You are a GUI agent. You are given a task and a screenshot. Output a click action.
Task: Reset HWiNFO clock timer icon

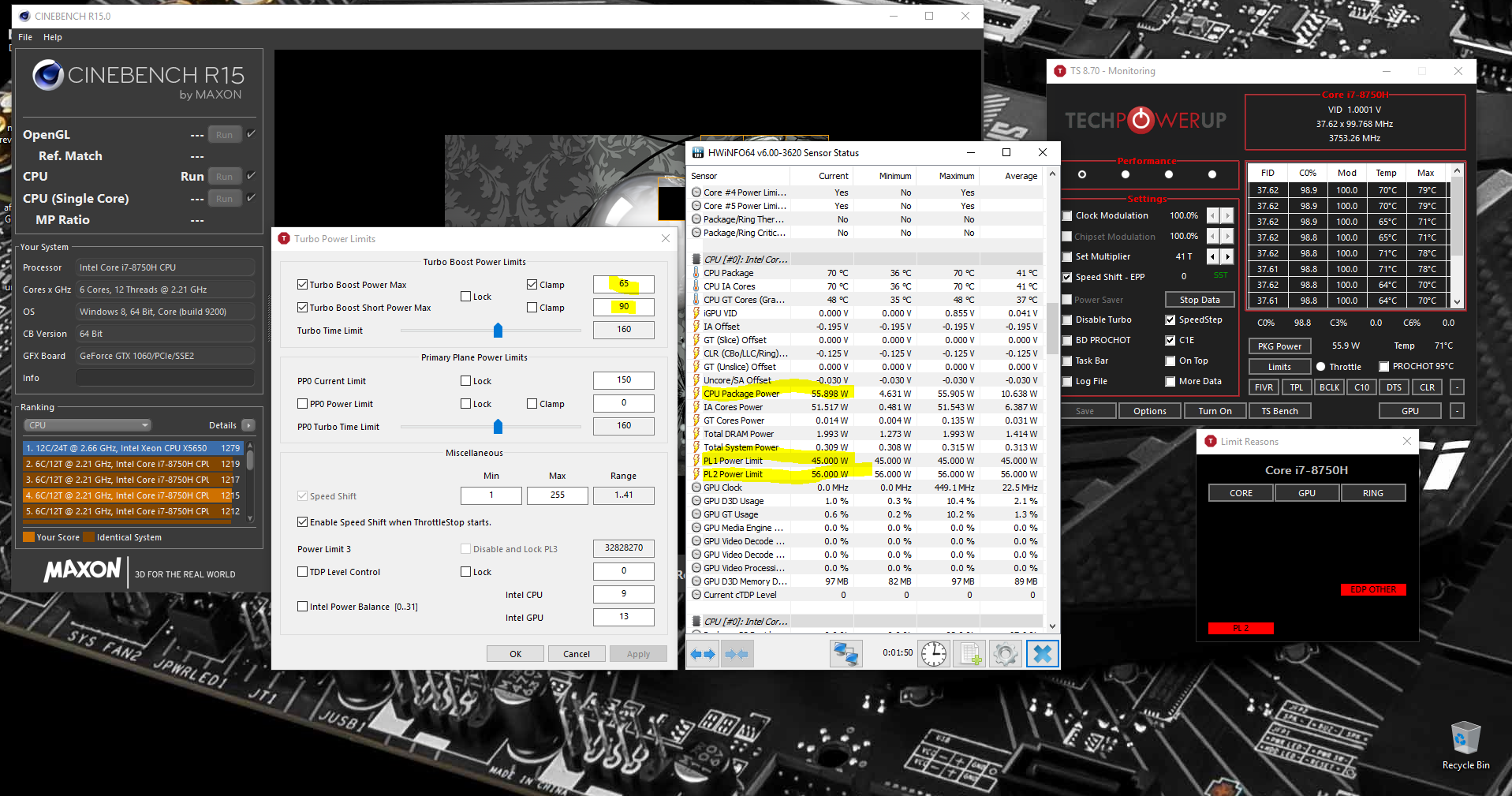pos(934,654)
